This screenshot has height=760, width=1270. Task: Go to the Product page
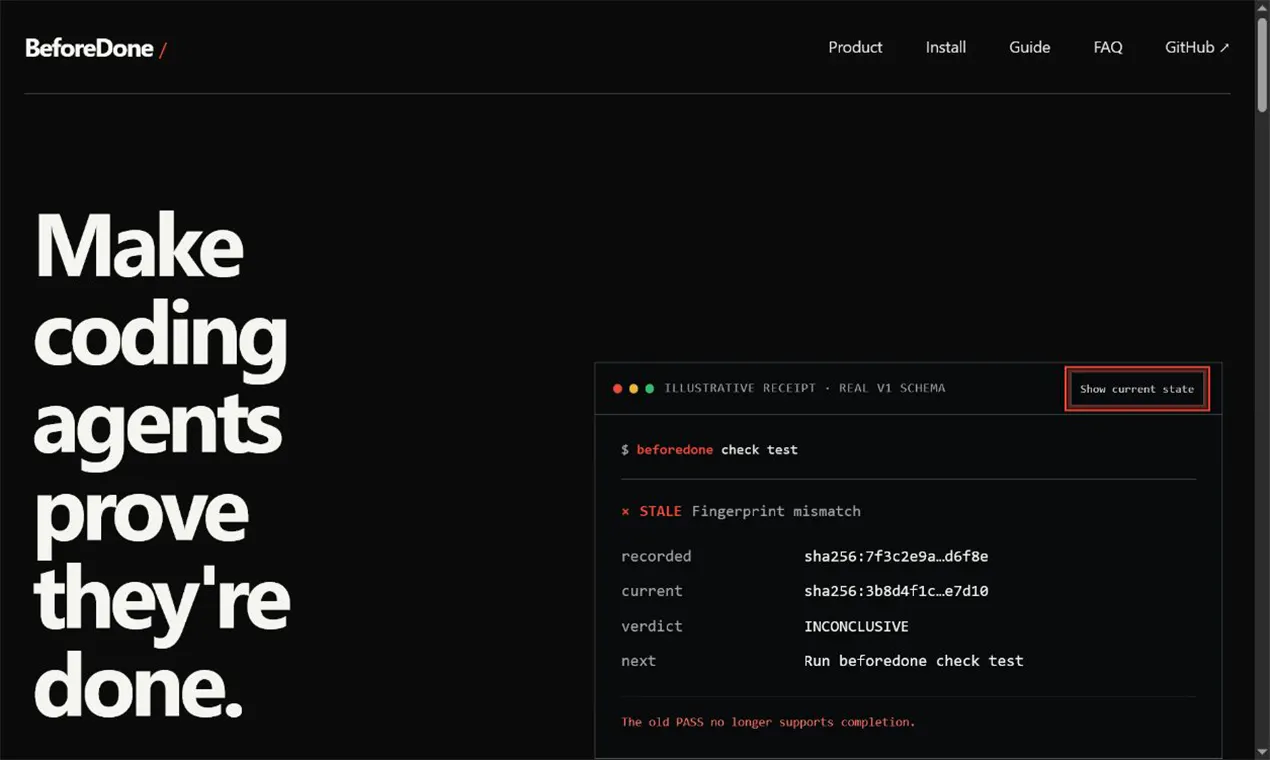[x=855, y=47]
